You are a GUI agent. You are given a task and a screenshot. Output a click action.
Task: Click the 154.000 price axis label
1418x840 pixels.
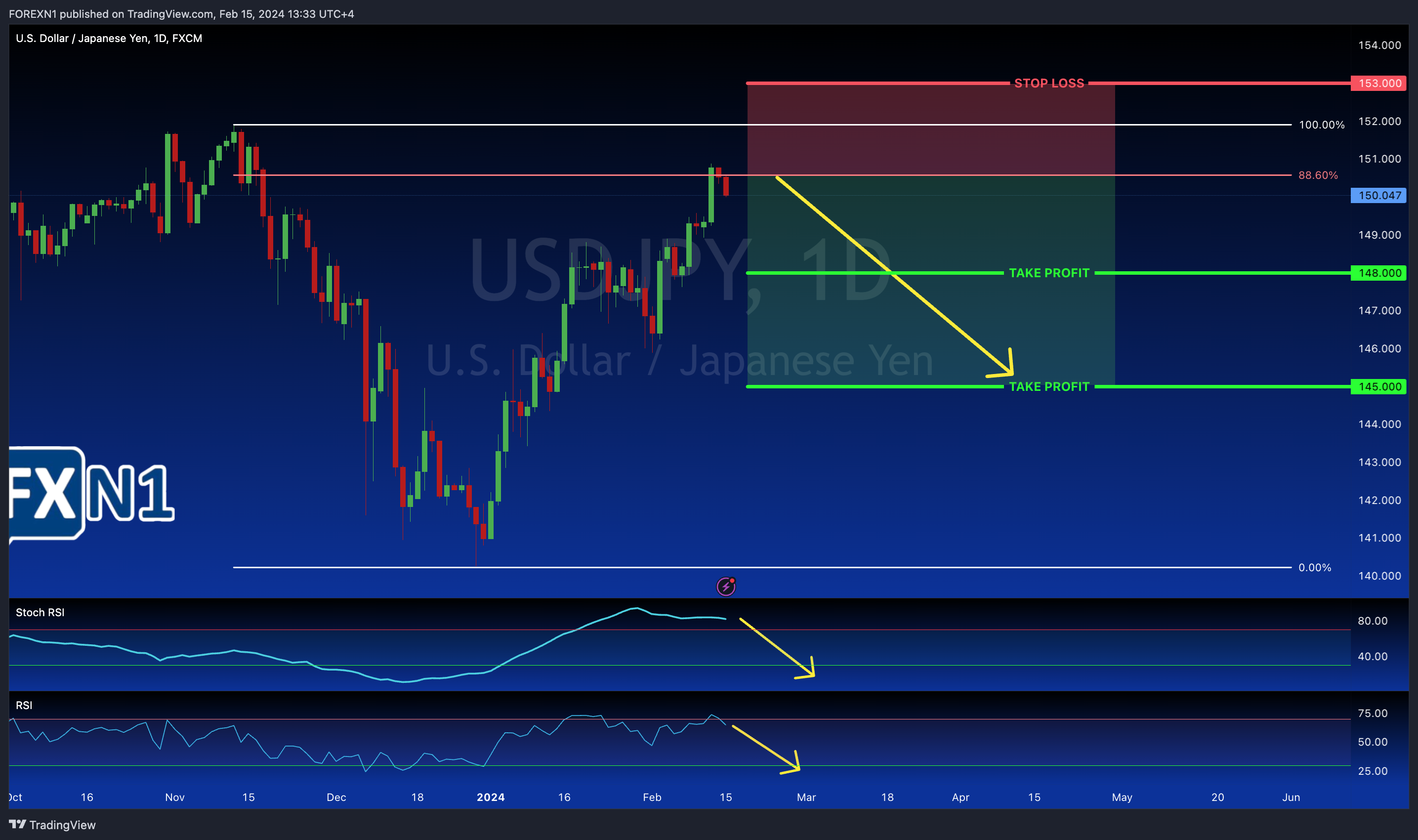coord(1379,45)
